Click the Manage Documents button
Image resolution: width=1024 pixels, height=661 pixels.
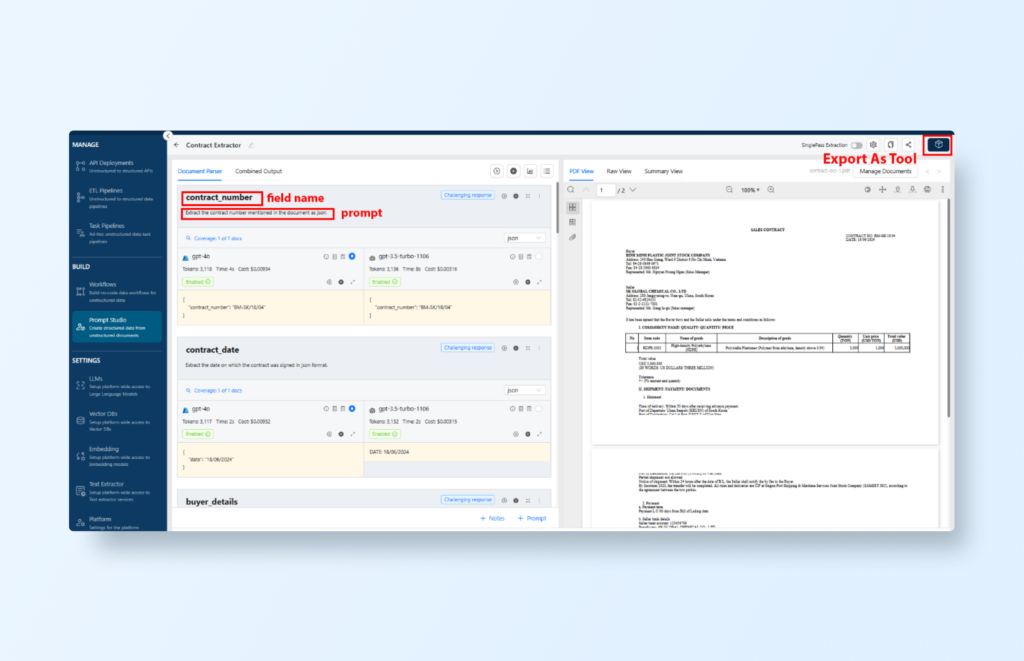[885, 171]
